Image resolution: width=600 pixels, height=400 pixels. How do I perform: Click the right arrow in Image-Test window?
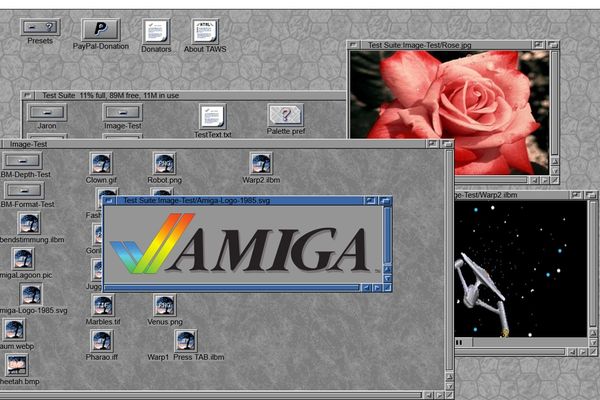tap(439, 395)
